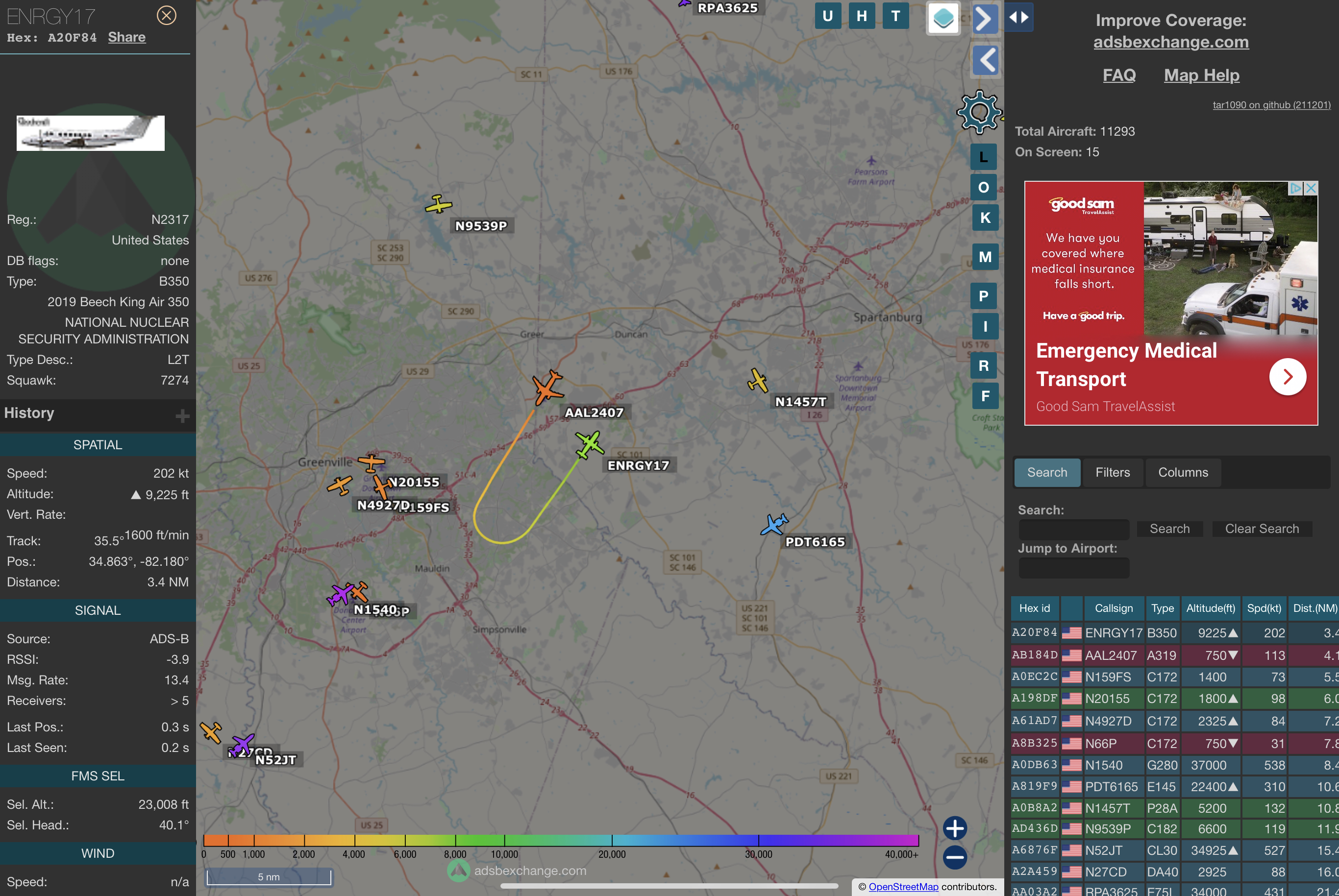This screenshot has width=1339, height=896.
Task: Select the ENRGY17 aircraft icon on map
Action: click(x=589, y=445)
